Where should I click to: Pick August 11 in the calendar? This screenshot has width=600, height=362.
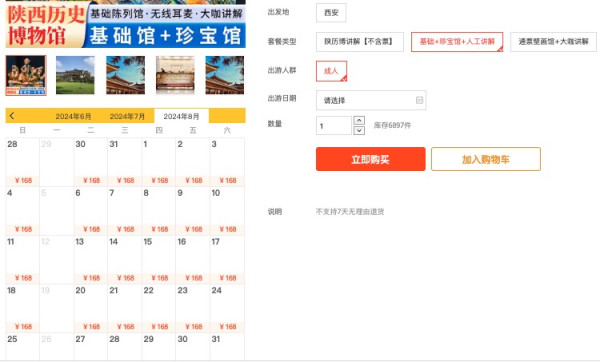tap(23, 260)
